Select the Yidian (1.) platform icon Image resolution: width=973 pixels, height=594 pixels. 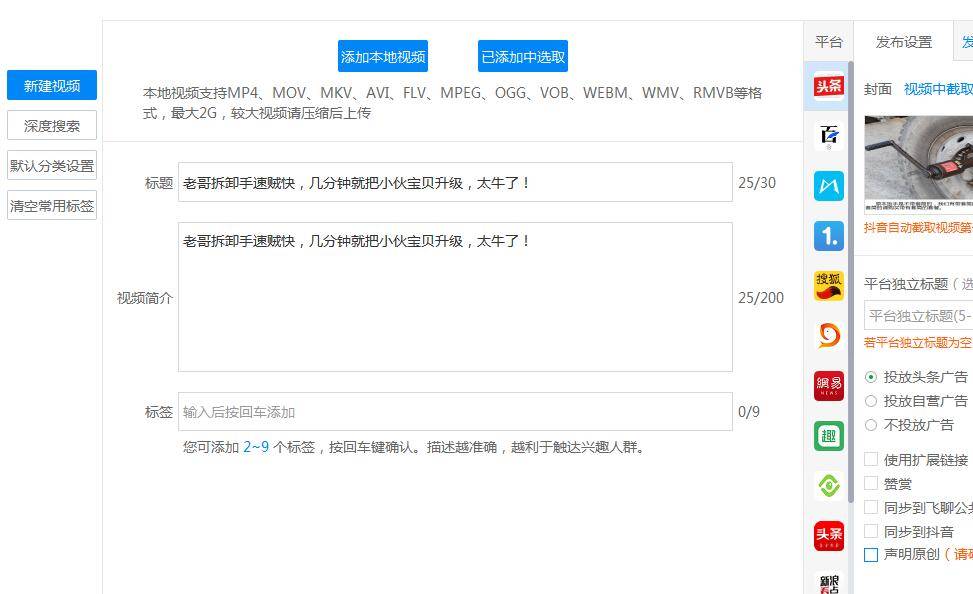(828, 236)
